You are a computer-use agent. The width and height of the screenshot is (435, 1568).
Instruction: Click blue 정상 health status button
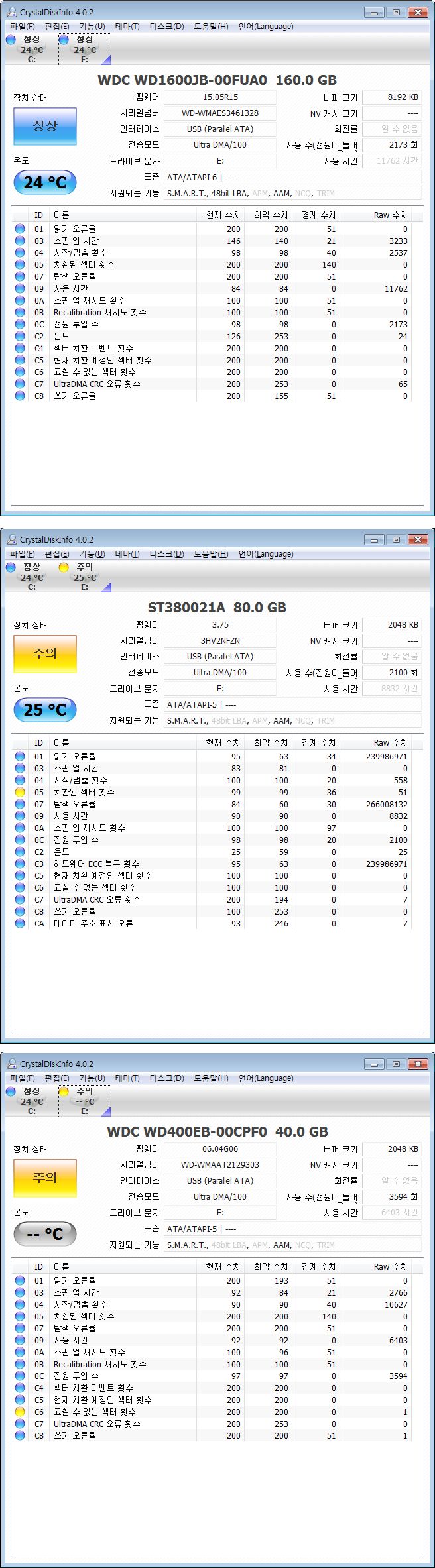(45, 126)
